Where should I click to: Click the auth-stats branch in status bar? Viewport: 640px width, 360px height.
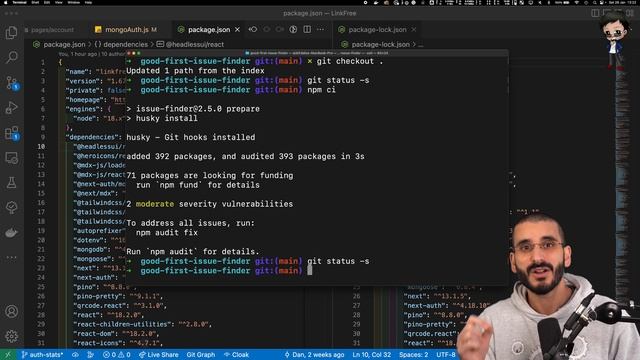[42, 355]
